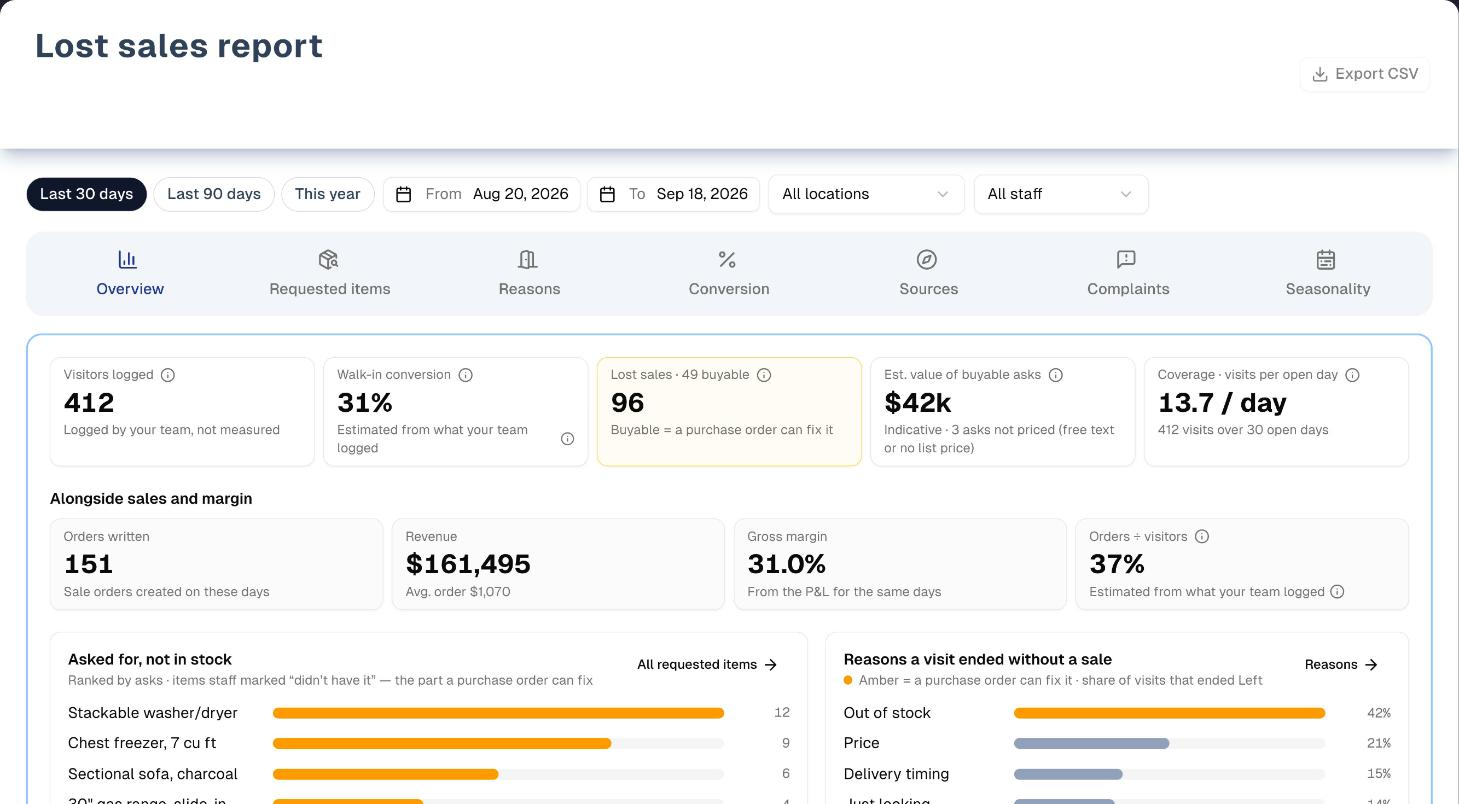Click info icon after 'Estimated from what your team logged' in Orders ÷ visitors card
Image resolution: width=1459 pixels, height=804 pixels.
click(x=1337, y=592)
